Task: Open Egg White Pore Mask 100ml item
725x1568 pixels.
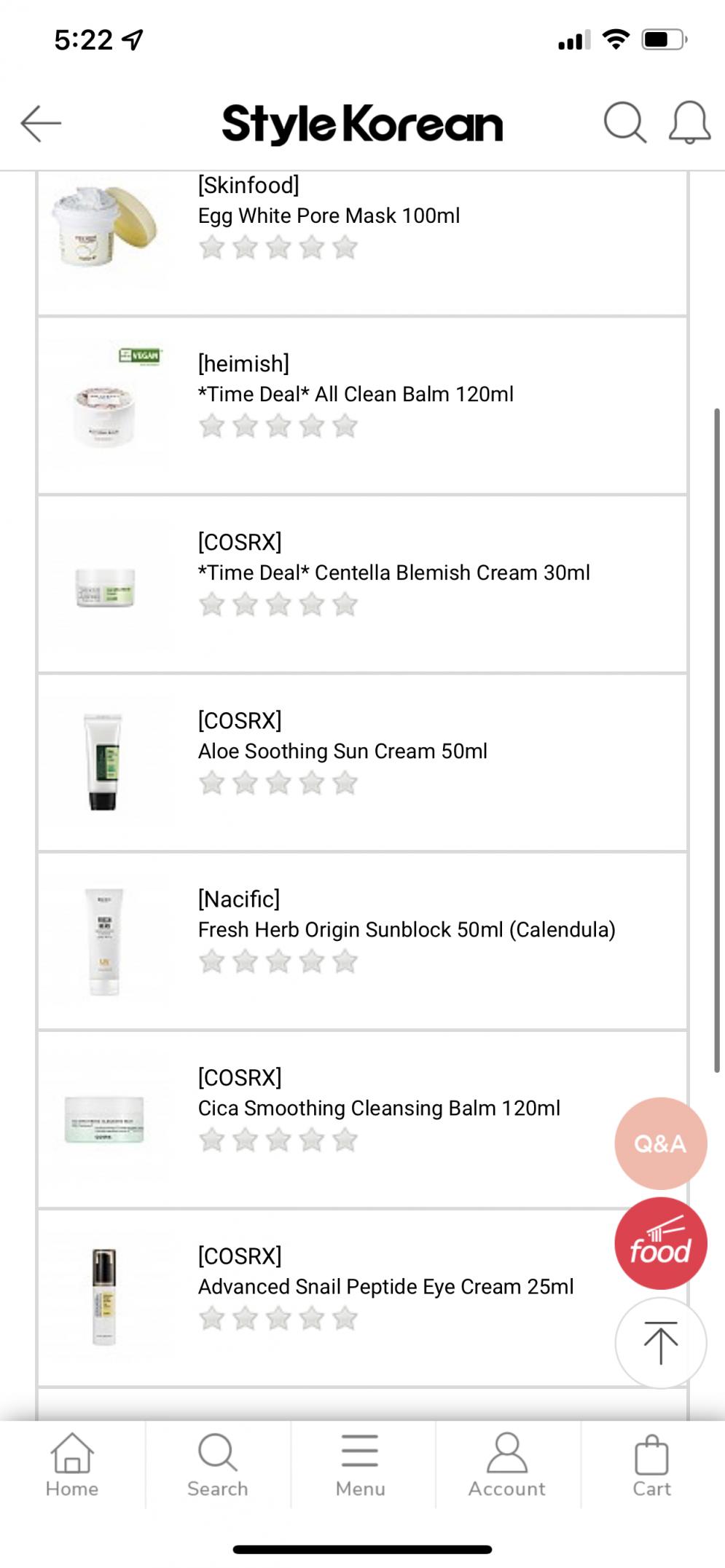Action: (x=329, y=216)
